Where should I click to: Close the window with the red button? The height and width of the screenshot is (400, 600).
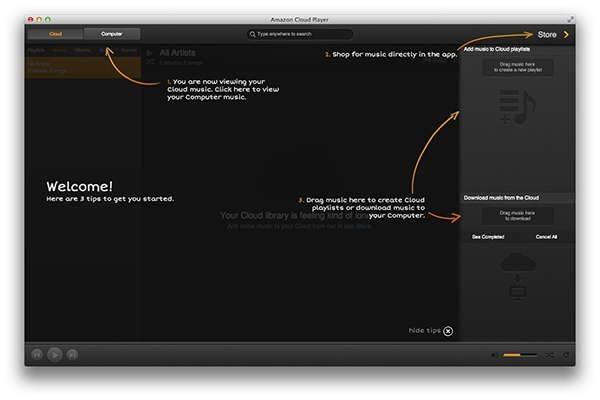31,19
